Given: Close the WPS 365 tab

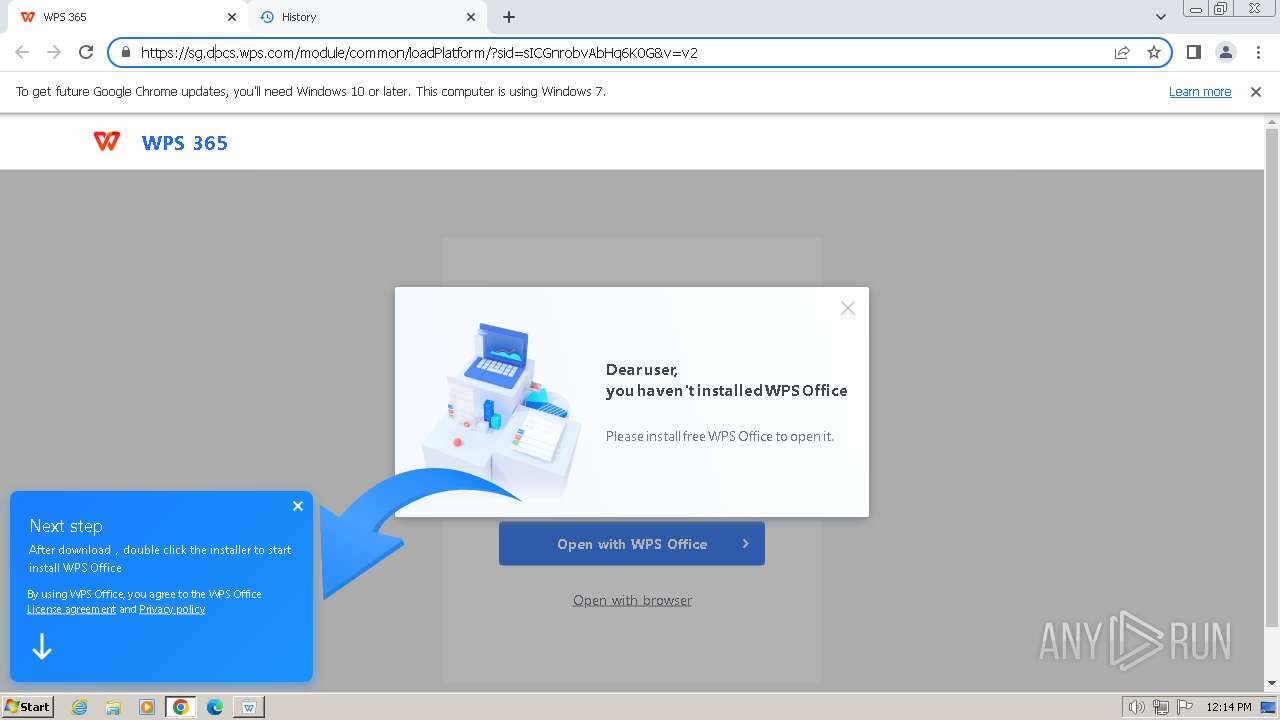Looking at the screenshot, I should [x=232, y=17].
